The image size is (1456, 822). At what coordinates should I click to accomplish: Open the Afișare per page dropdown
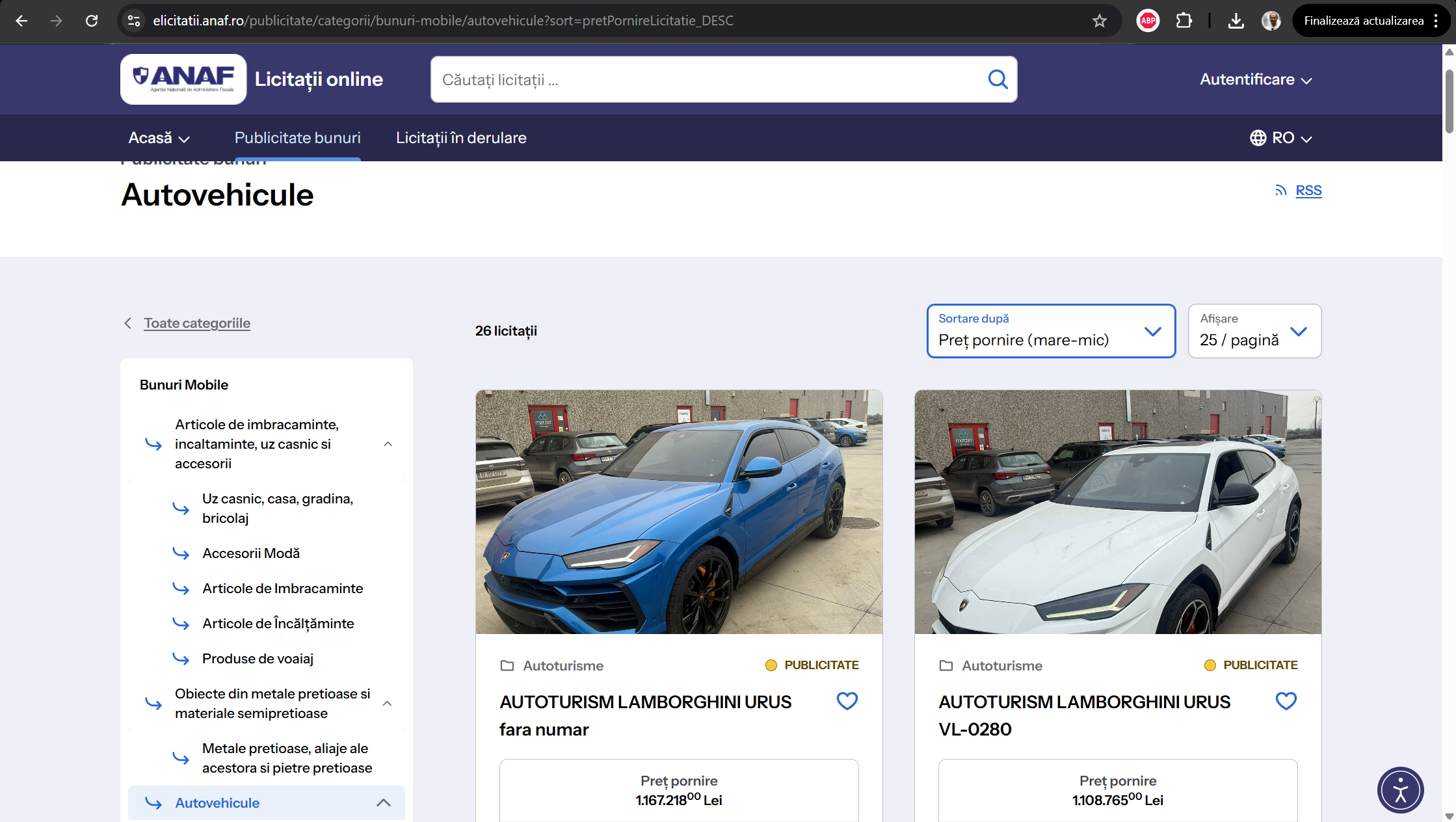point(1254,331)
